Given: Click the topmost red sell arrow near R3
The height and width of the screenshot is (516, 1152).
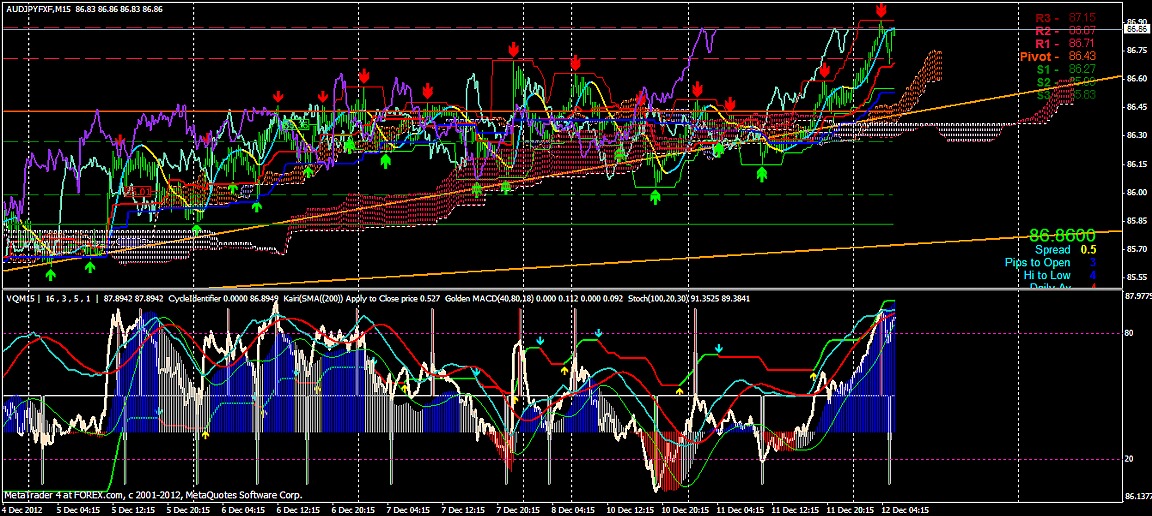Looking at the screenshot, I should 881,10.
